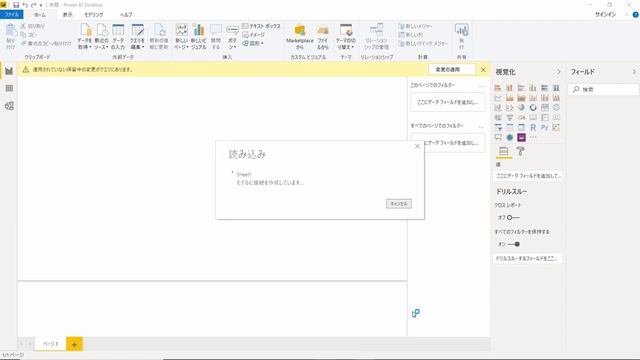
Task: Collapse the Visualizations (視覚化) pane chevron
Action: point(559,72)
